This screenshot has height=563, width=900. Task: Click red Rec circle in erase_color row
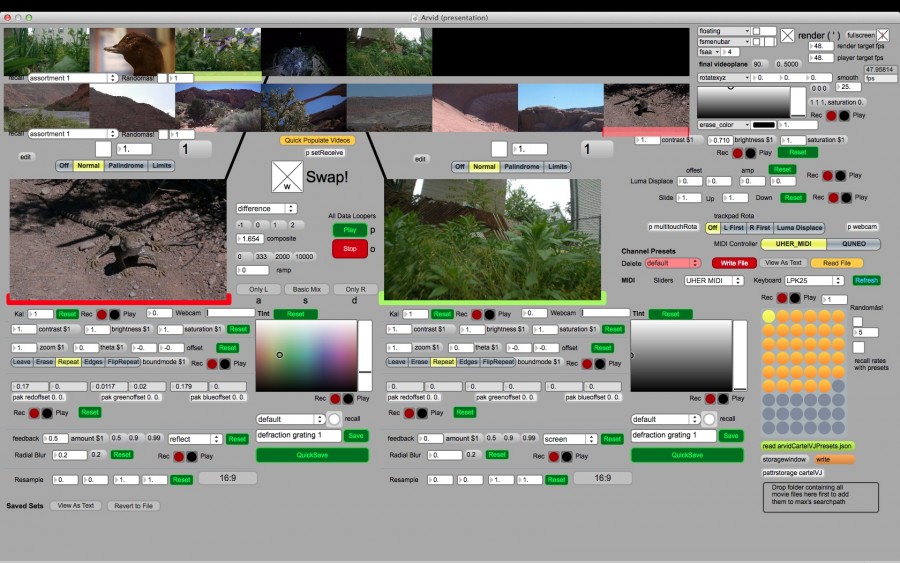831,115
